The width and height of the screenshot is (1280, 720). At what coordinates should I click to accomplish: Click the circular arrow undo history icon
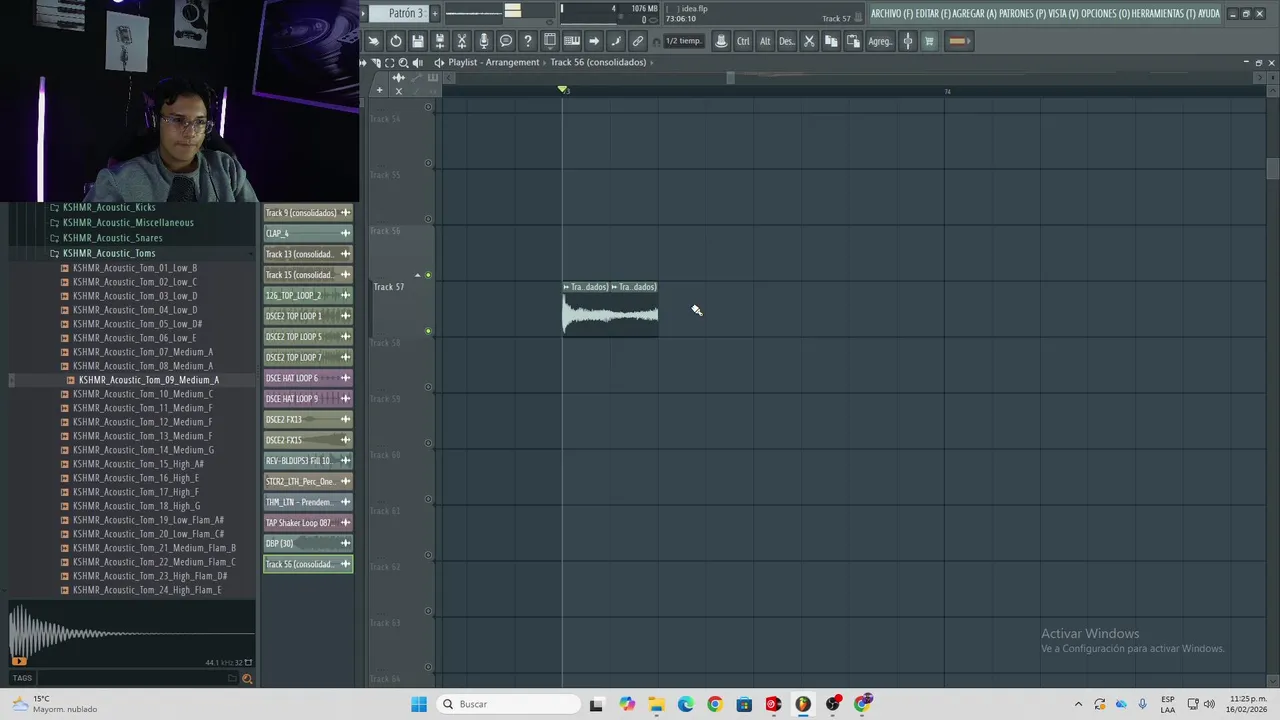pos(396,41)
